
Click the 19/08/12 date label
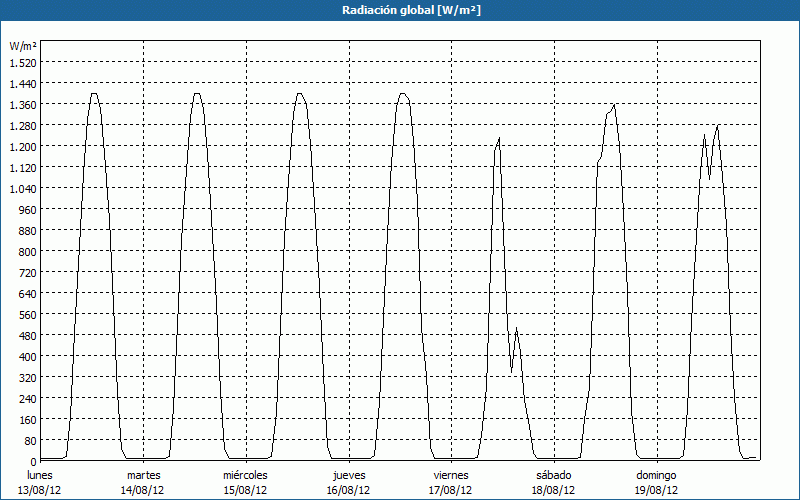[656, 490]
